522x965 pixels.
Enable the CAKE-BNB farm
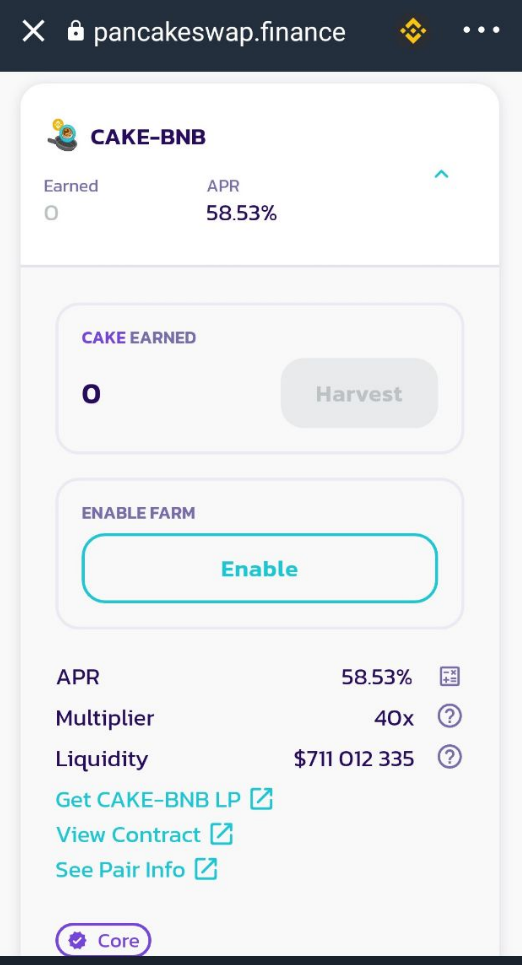pyautogui.click(x=260, y=568)
